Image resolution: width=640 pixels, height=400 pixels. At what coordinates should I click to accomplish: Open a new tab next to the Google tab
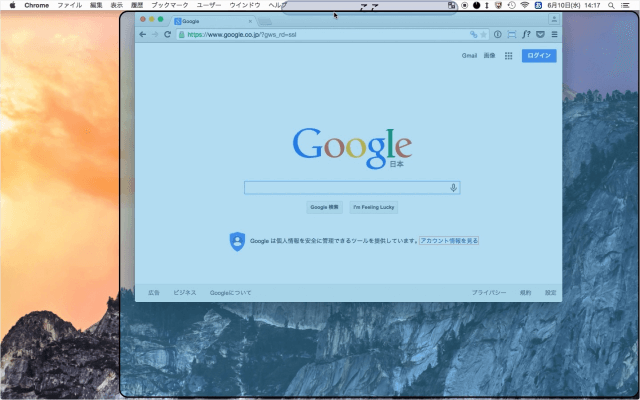[x=265, y=21]
